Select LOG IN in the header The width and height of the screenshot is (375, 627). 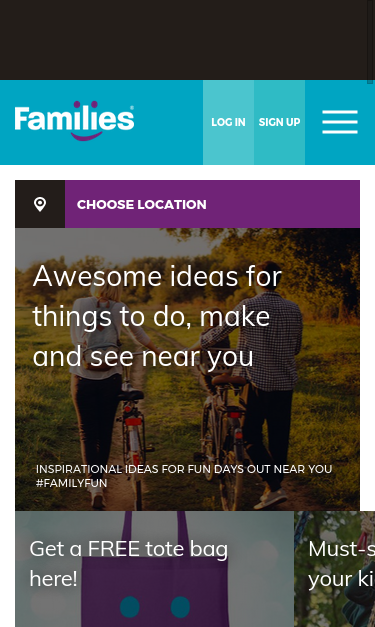point(228,122)
